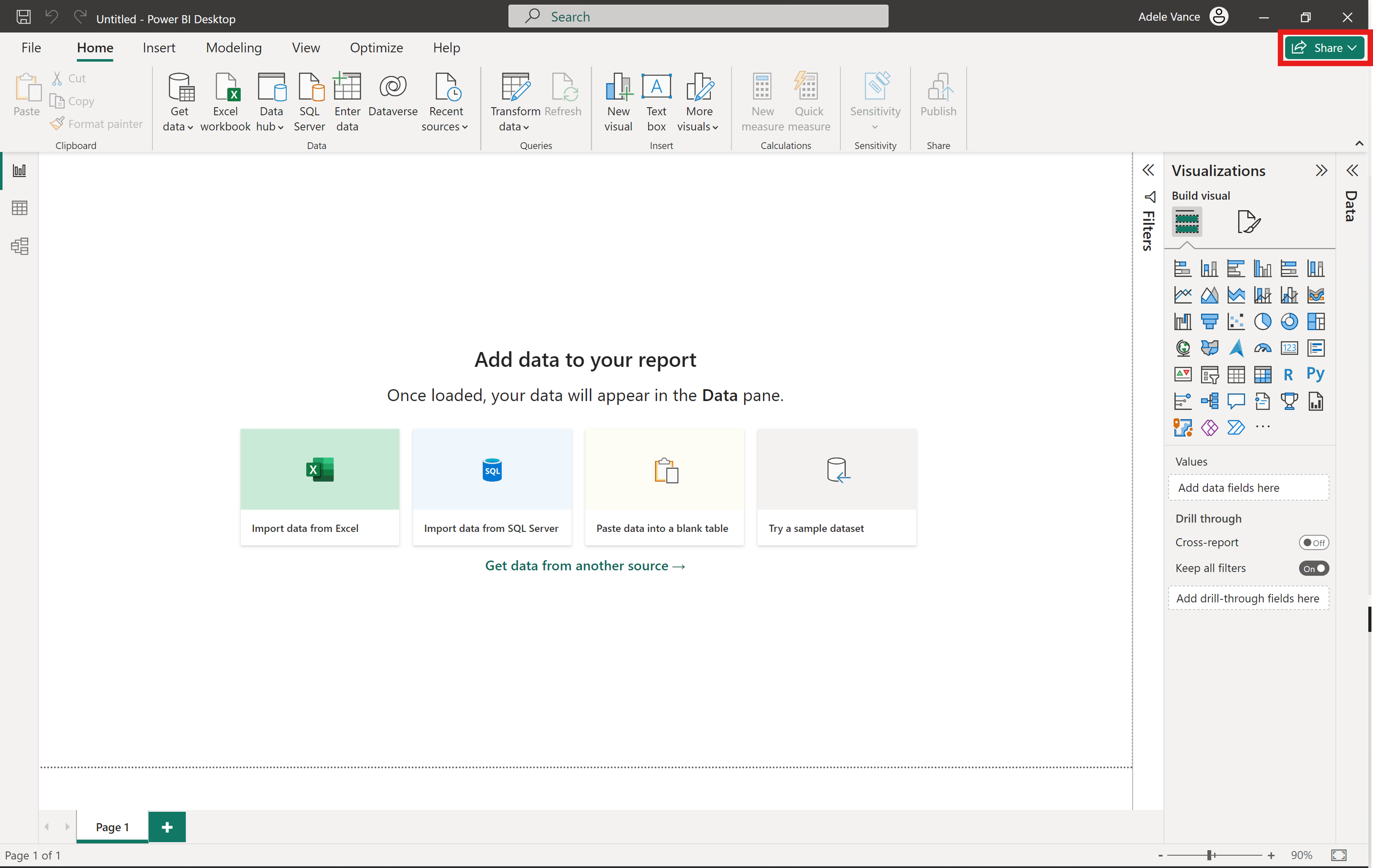Turn on Cross-report drill through
1373x868 pixels.
click(x=1314, y=542)
